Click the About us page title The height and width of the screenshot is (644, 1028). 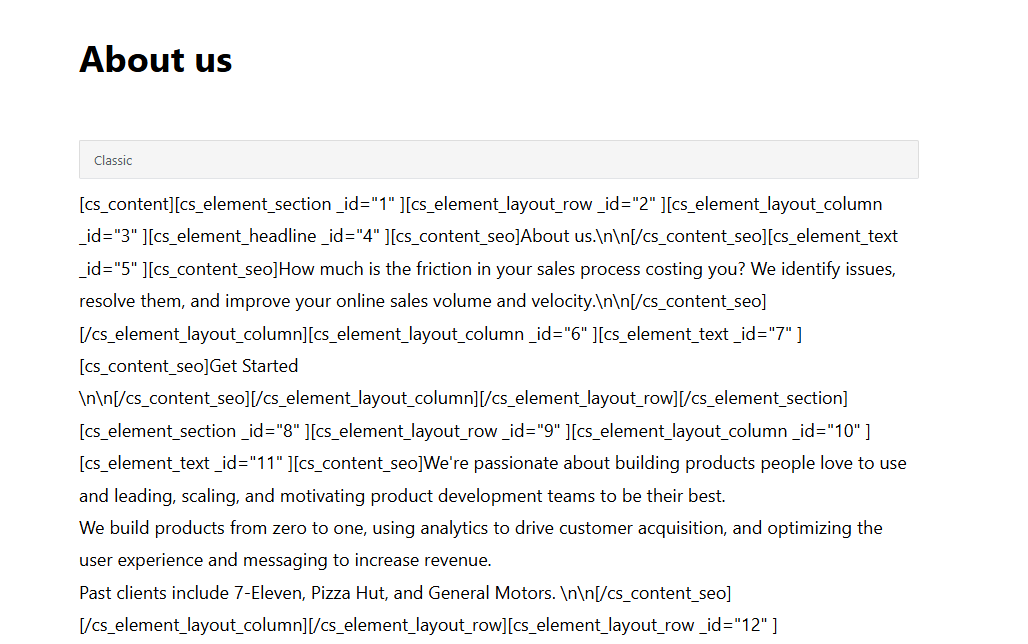click(155, 60)
